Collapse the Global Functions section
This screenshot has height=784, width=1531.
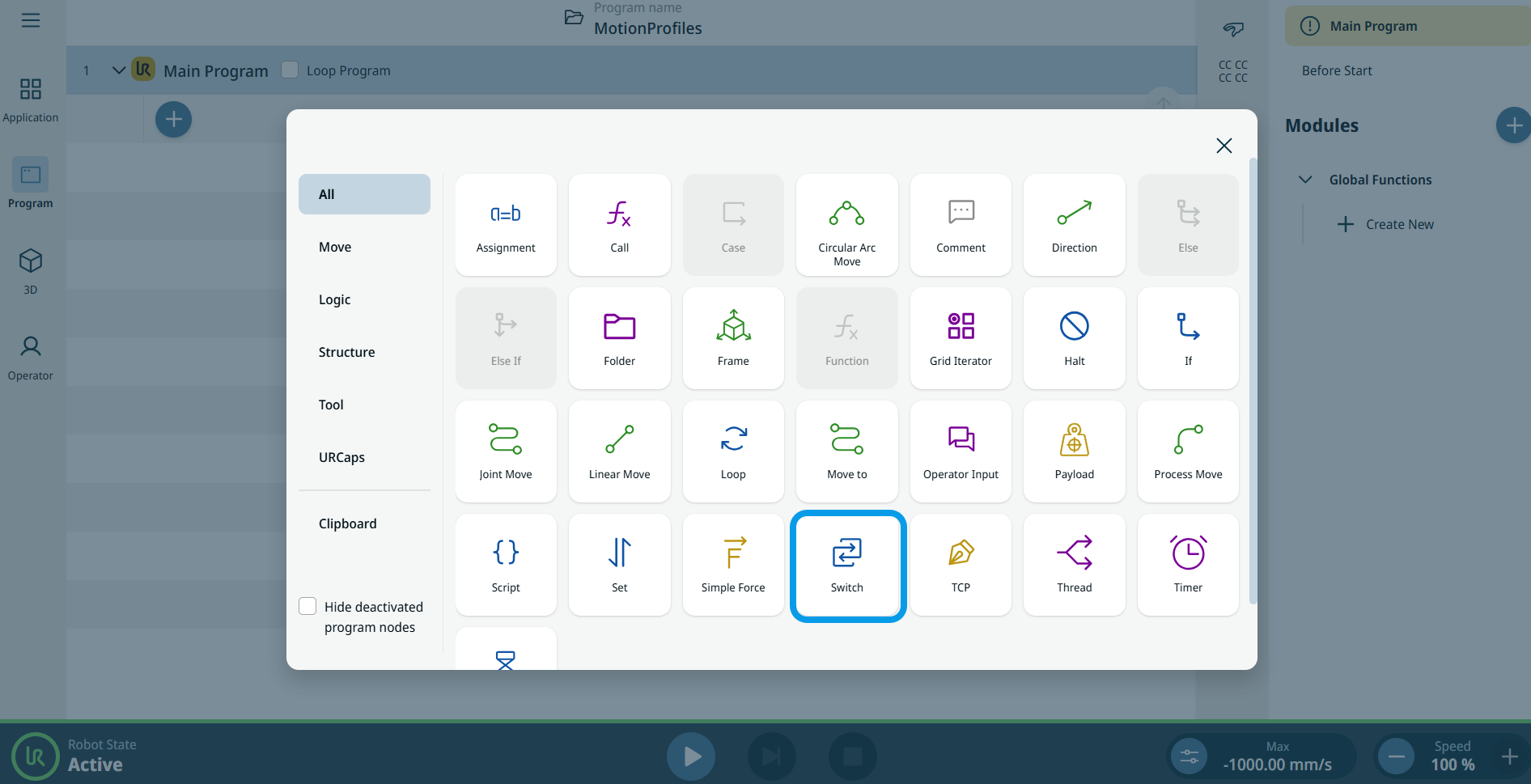tap(1305, 180)
